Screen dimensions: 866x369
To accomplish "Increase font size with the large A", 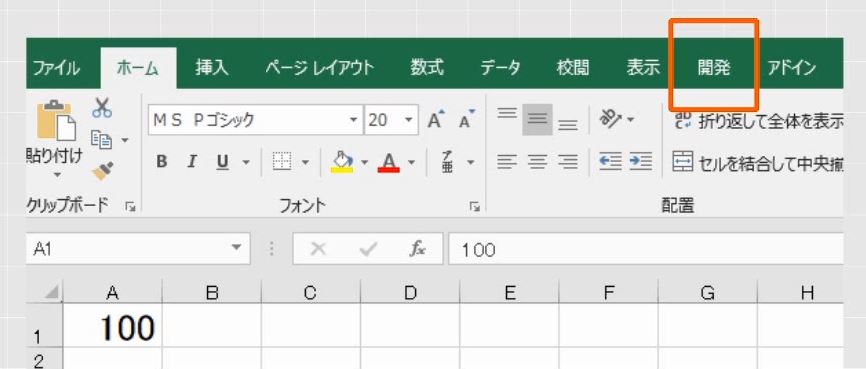I will point(436,120).
